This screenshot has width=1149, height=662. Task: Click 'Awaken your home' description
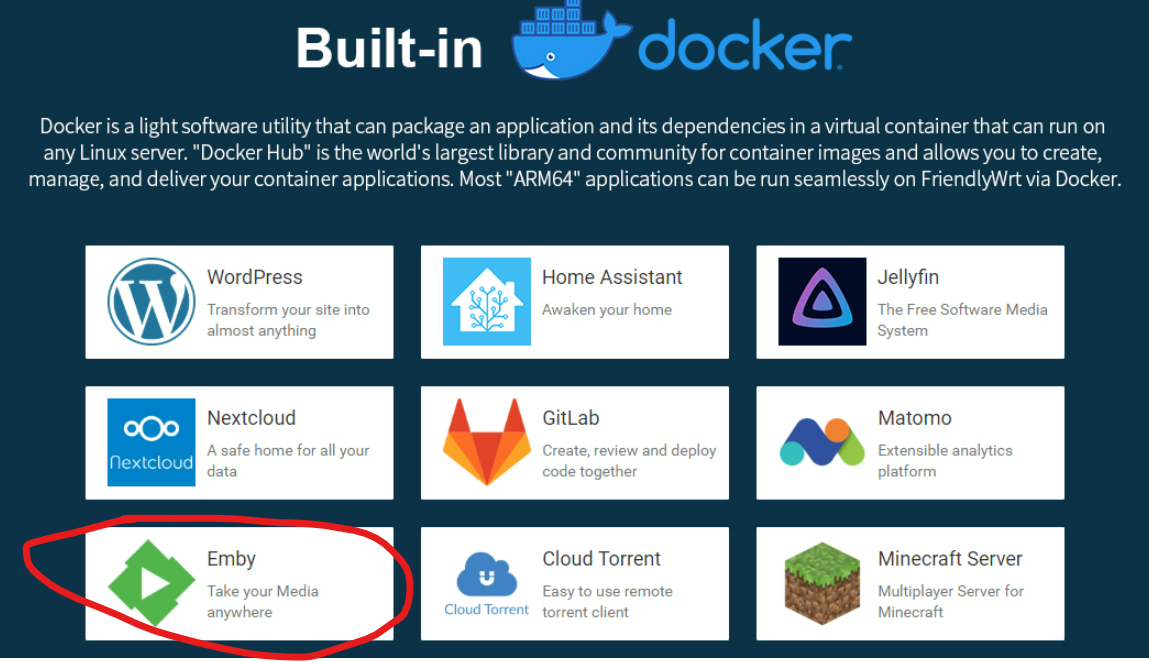coord(607,310)
